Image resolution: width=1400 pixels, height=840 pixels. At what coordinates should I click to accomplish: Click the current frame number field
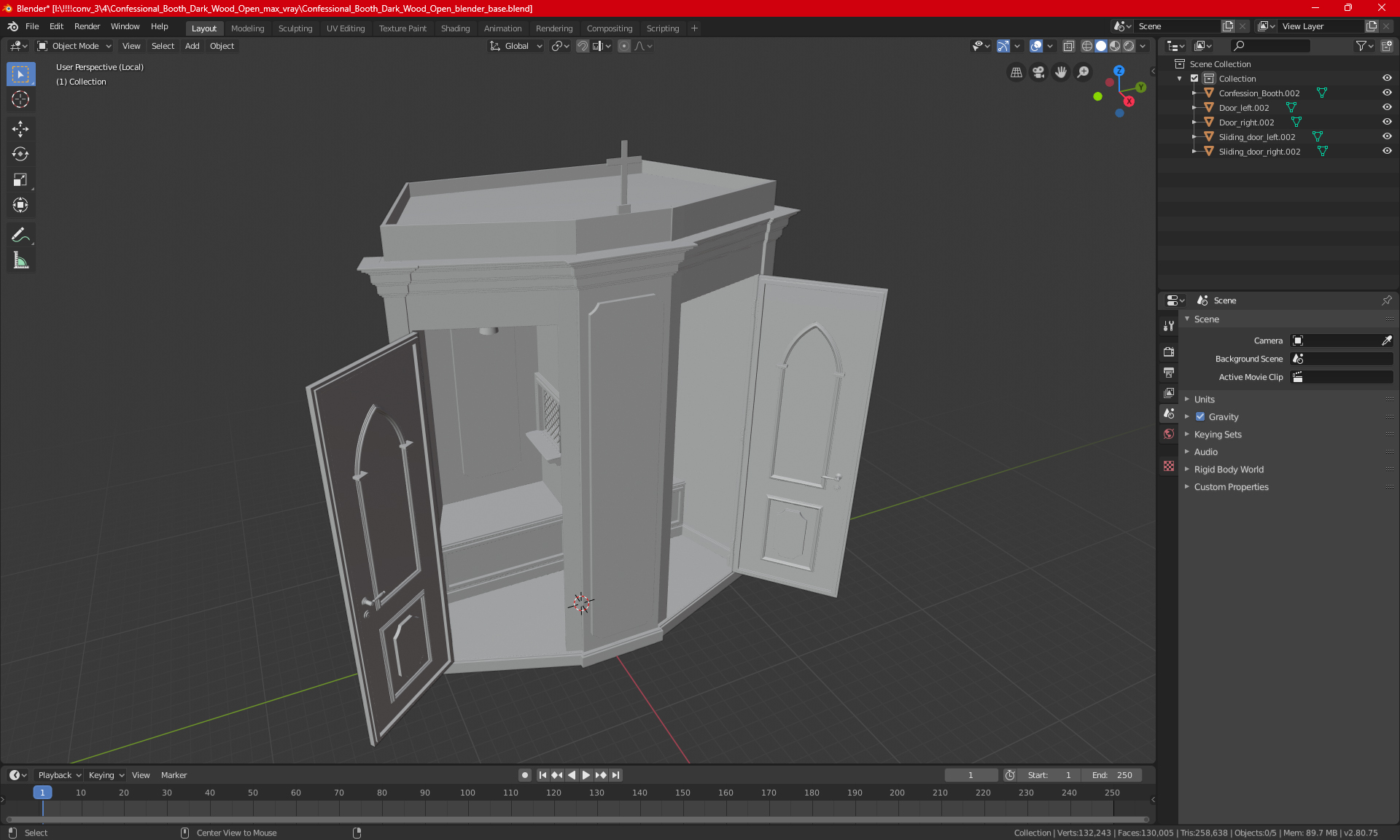pos(971,775)
